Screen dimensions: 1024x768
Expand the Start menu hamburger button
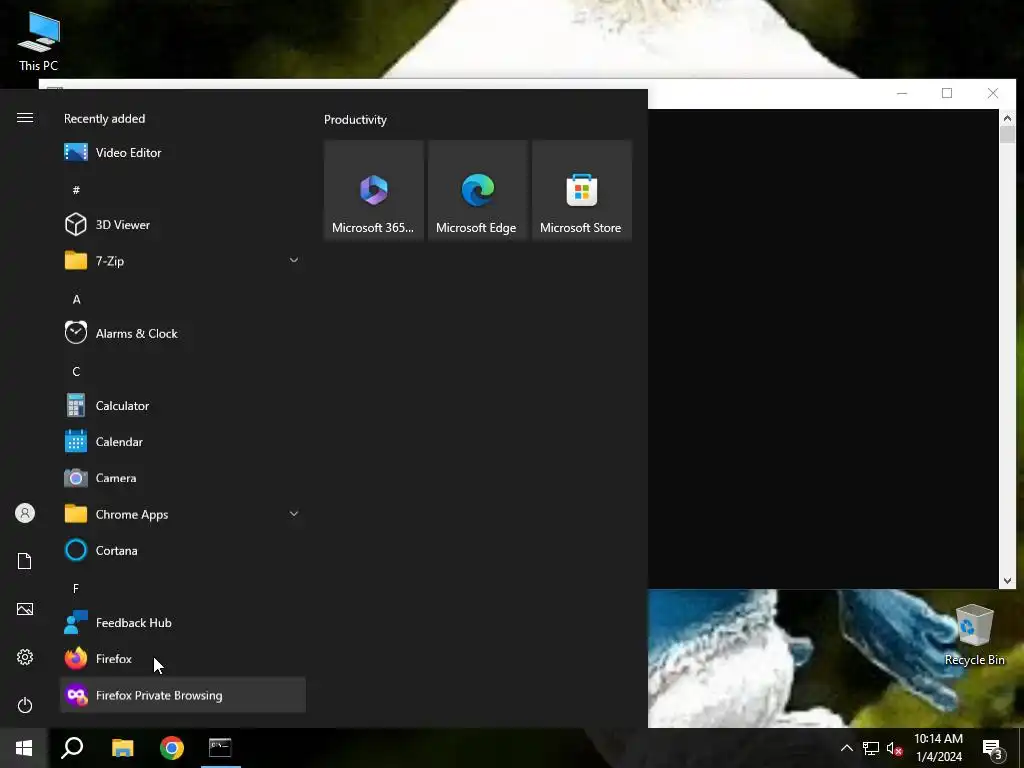(25, 118)
